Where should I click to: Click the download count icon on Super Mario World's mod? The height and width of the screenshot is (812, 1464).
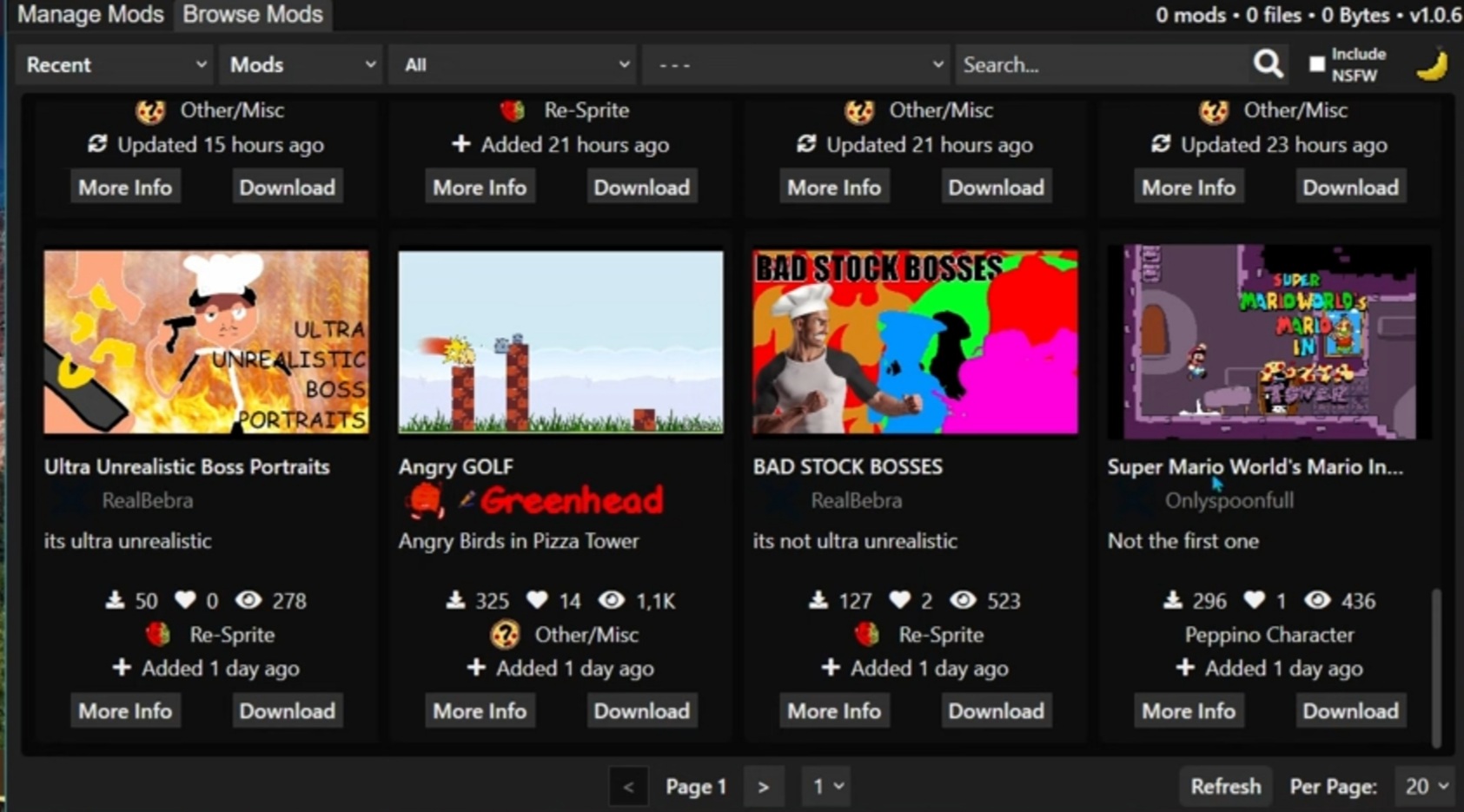(1173, 600)
